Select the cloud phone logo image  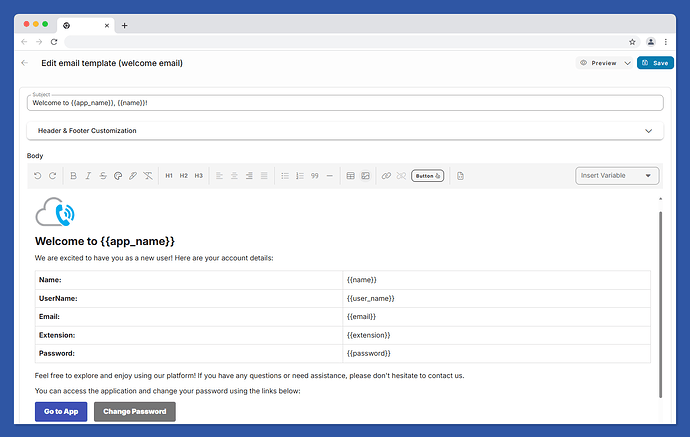[x=55, y=212]
